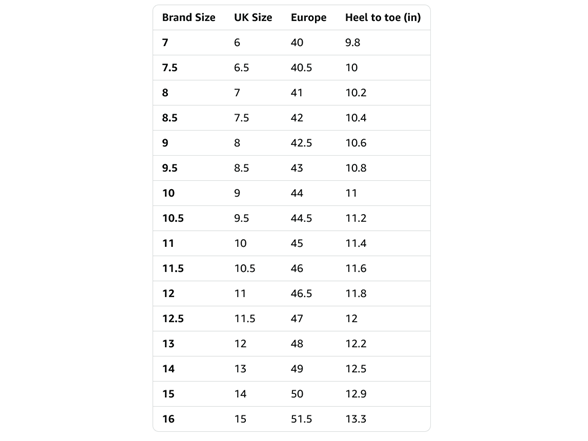Image resolution: width=588 pixels, height=441 pixels.
Task: Select the Brand Size 11.5 cell
Action: coord(173,268)
